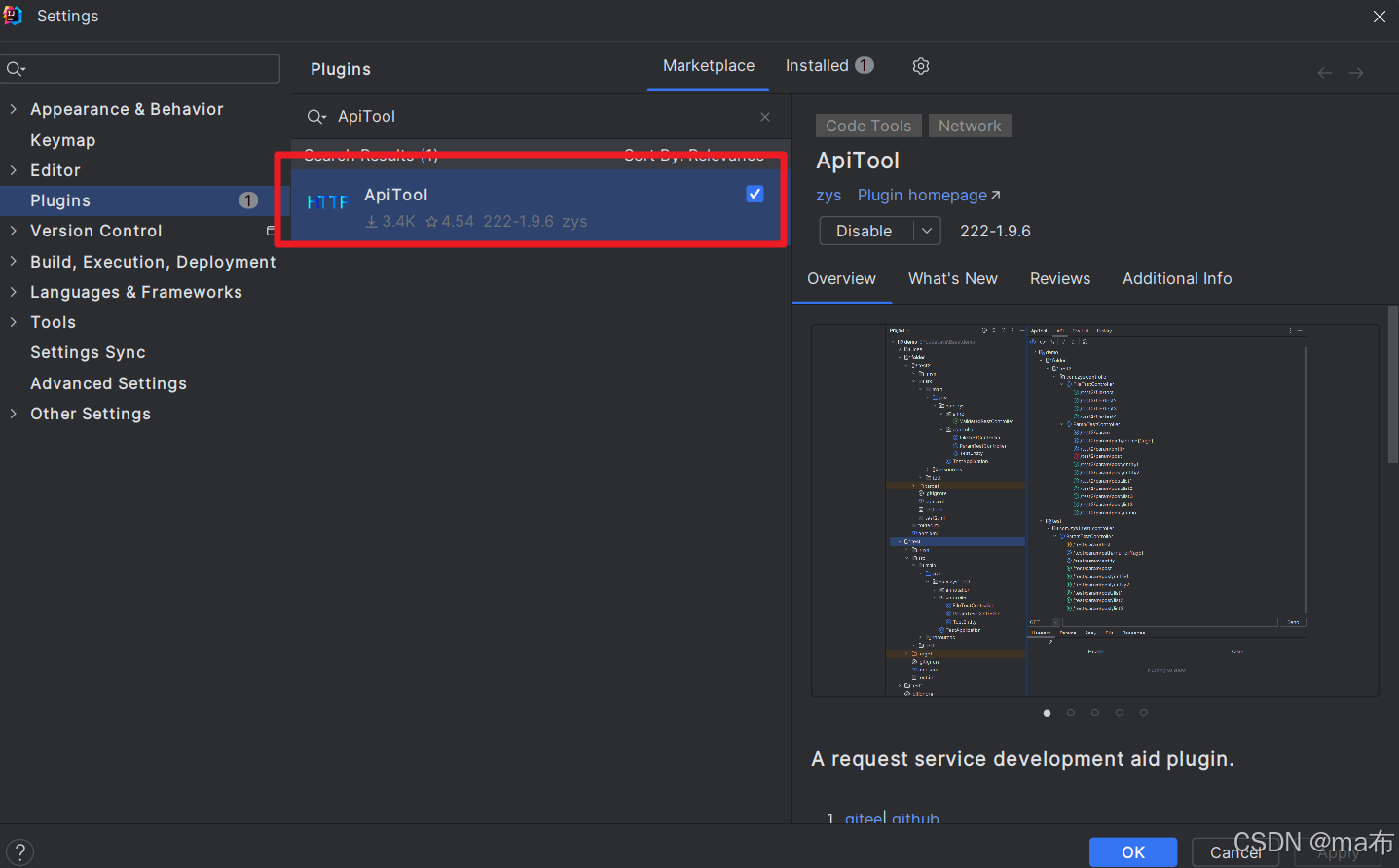Screen dimensions: 1399x868
Task: Confirm with the OK button
Action: pyautogui.click(x=1133, y=852)
